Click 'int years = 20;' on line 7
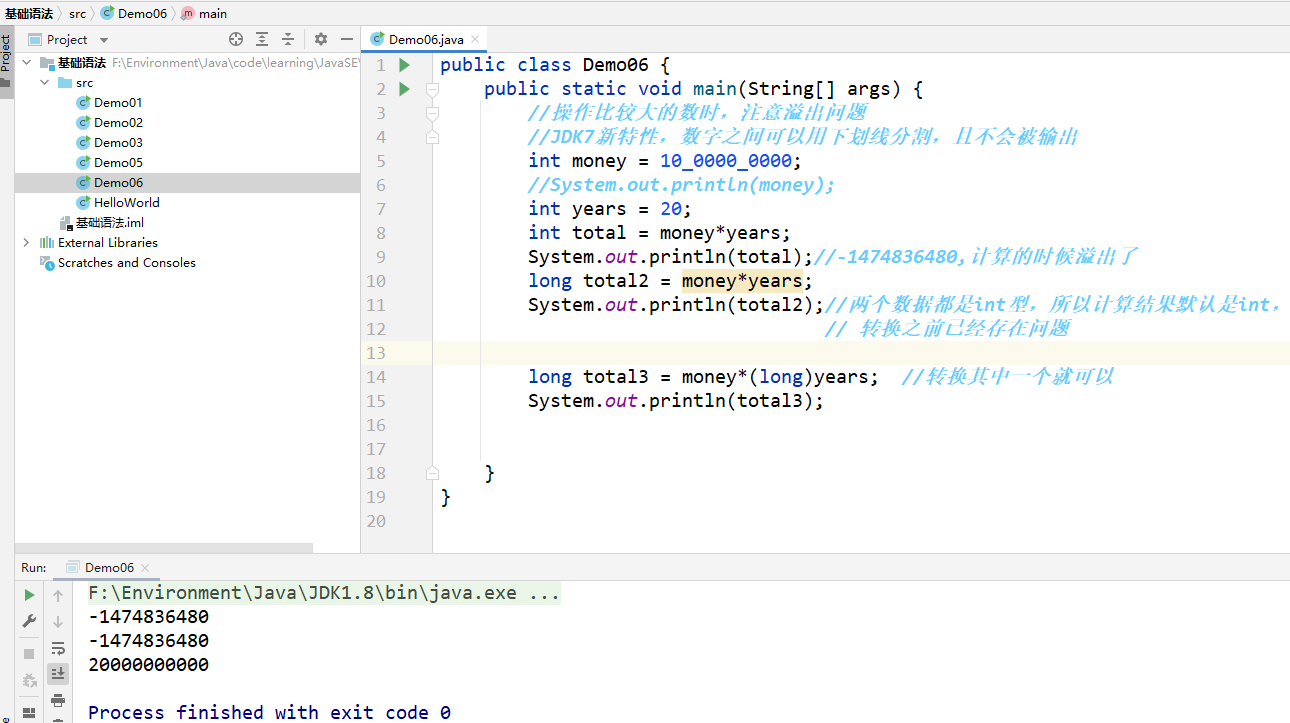Image resolution: width=1290 pixels, height=723 pixels. click(x=610, y=209)
